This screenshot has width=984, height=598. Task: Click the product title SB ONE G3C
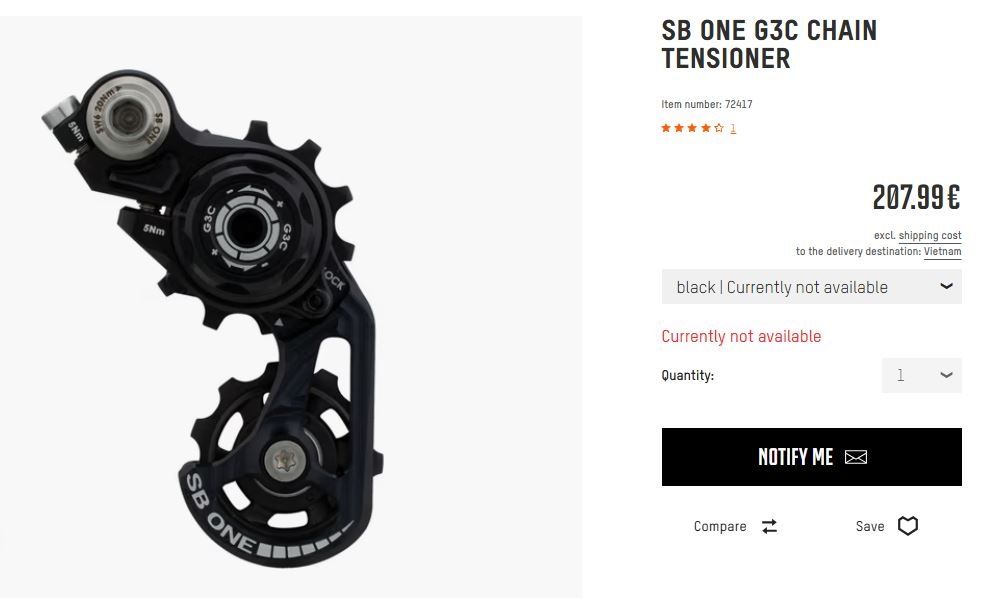769,44
